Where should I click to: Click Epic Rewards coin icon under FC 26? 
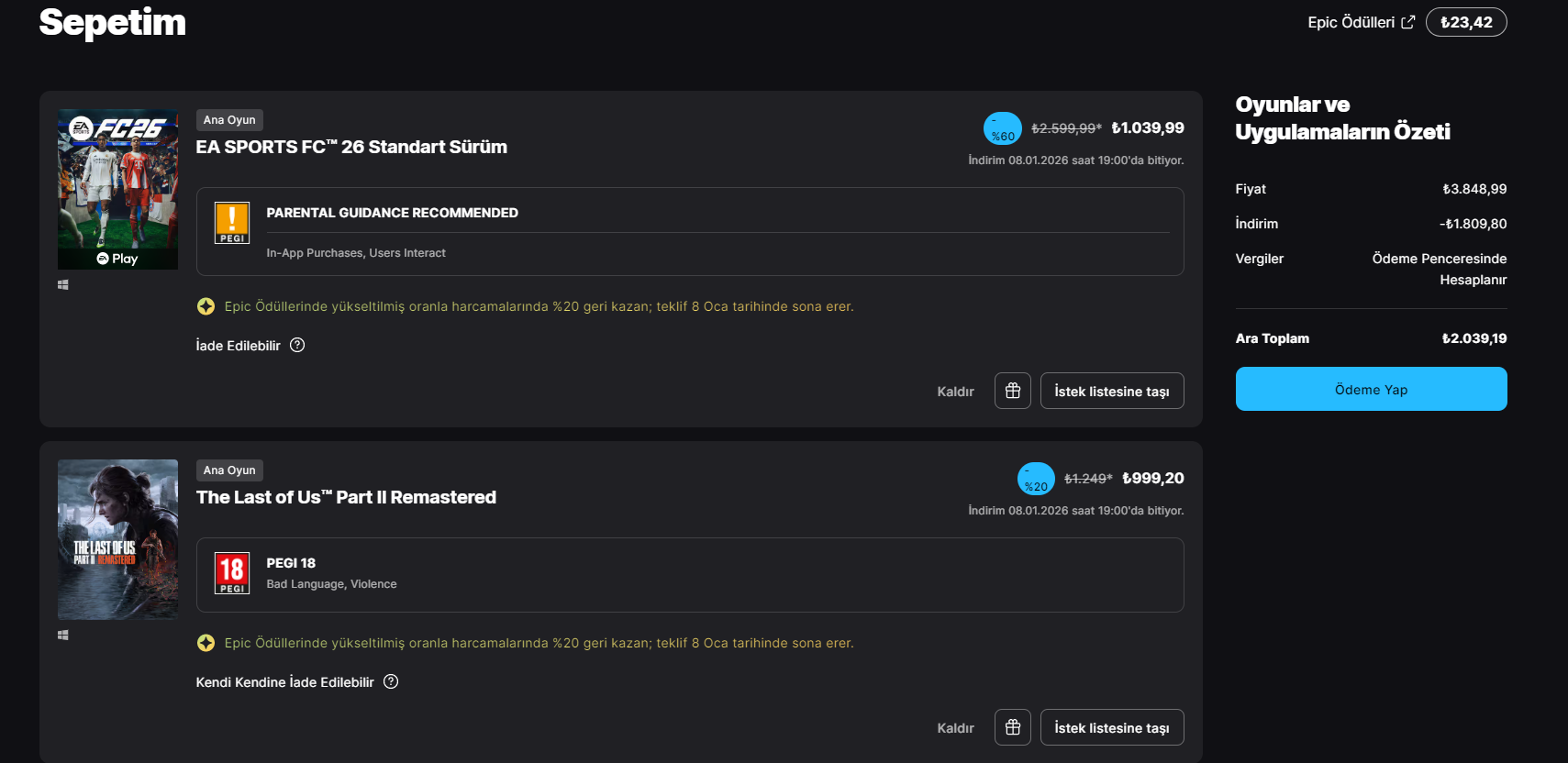click(x=206, y=306)
